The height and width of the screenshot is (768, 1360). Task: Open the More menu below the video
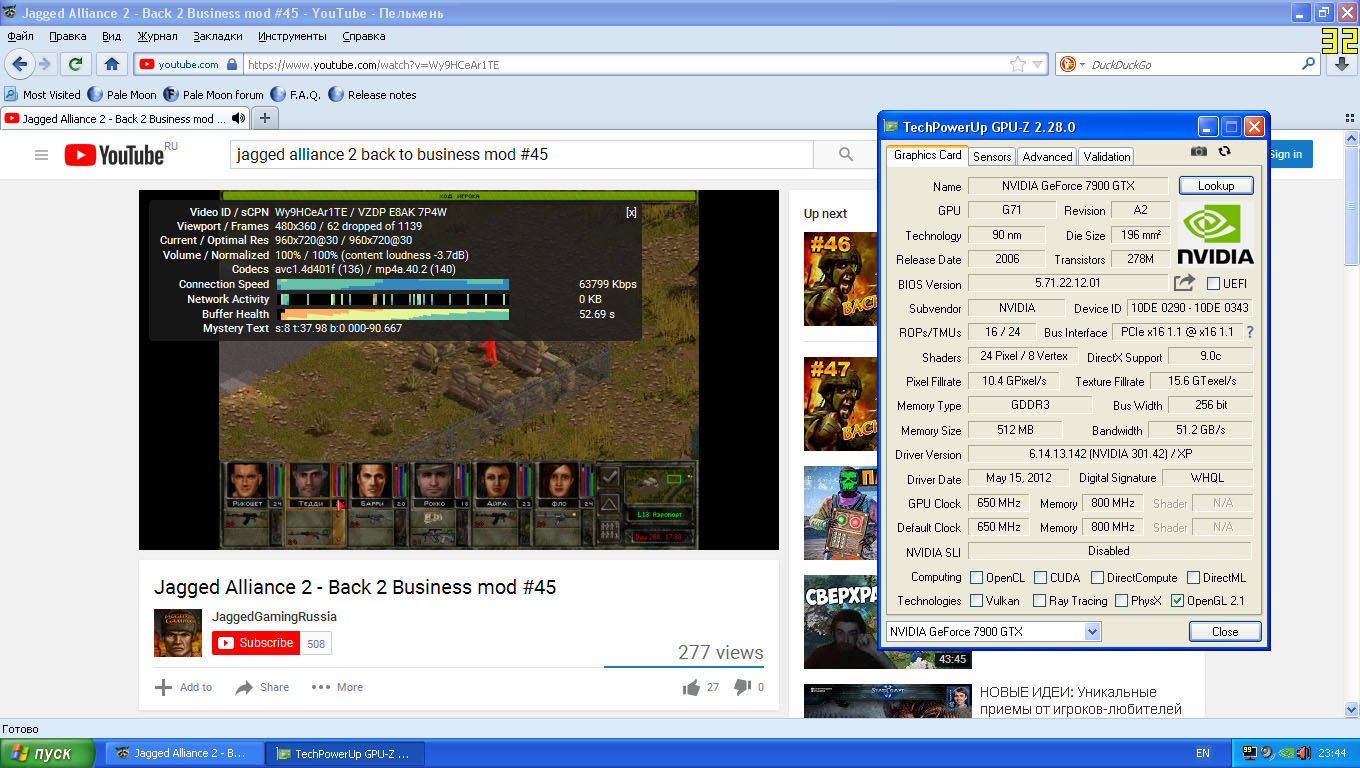337,687
